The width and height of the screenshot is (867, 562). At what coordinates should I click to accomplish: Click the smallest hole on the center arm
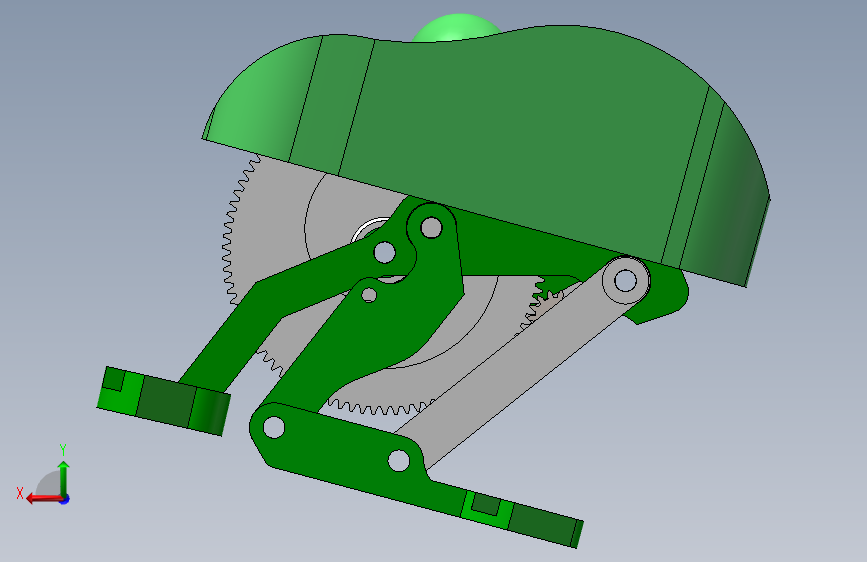click(369, 295)
